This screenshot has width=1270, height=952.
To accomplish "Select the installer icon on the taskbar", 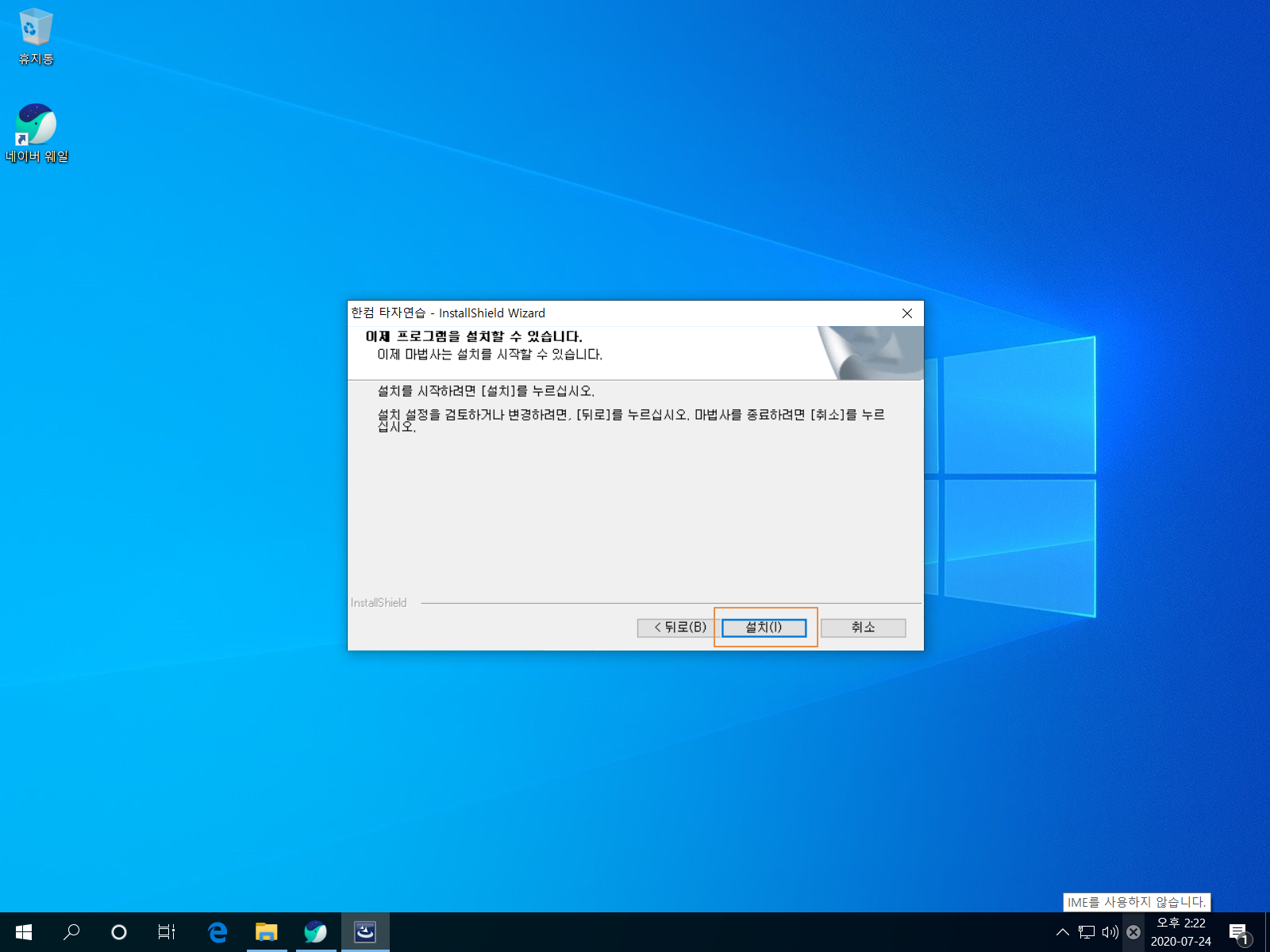I will point(365,932).
